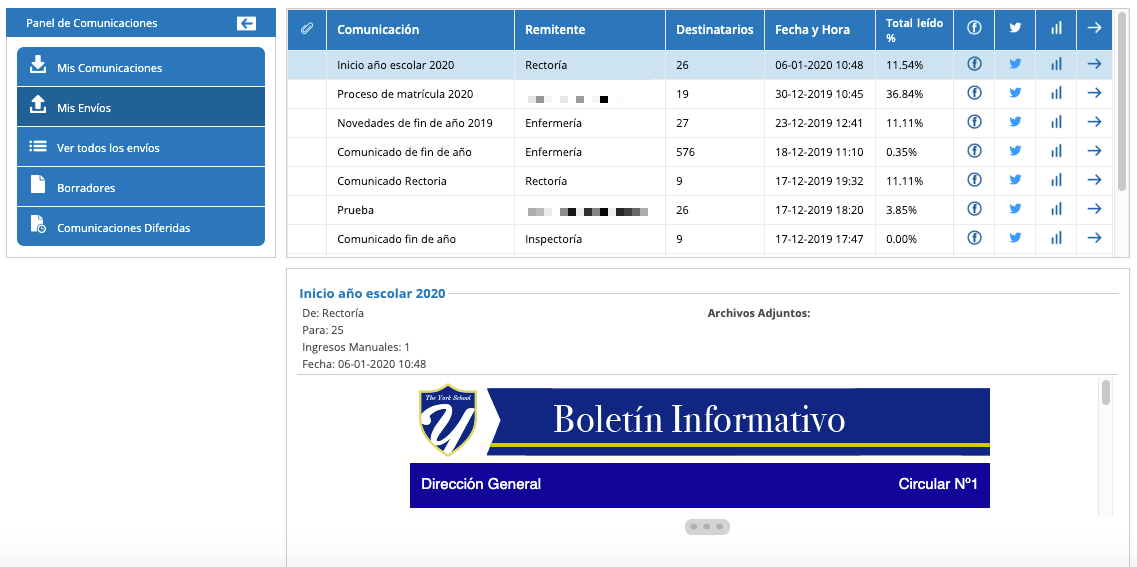Click the York School shield logo

(447, 419)
